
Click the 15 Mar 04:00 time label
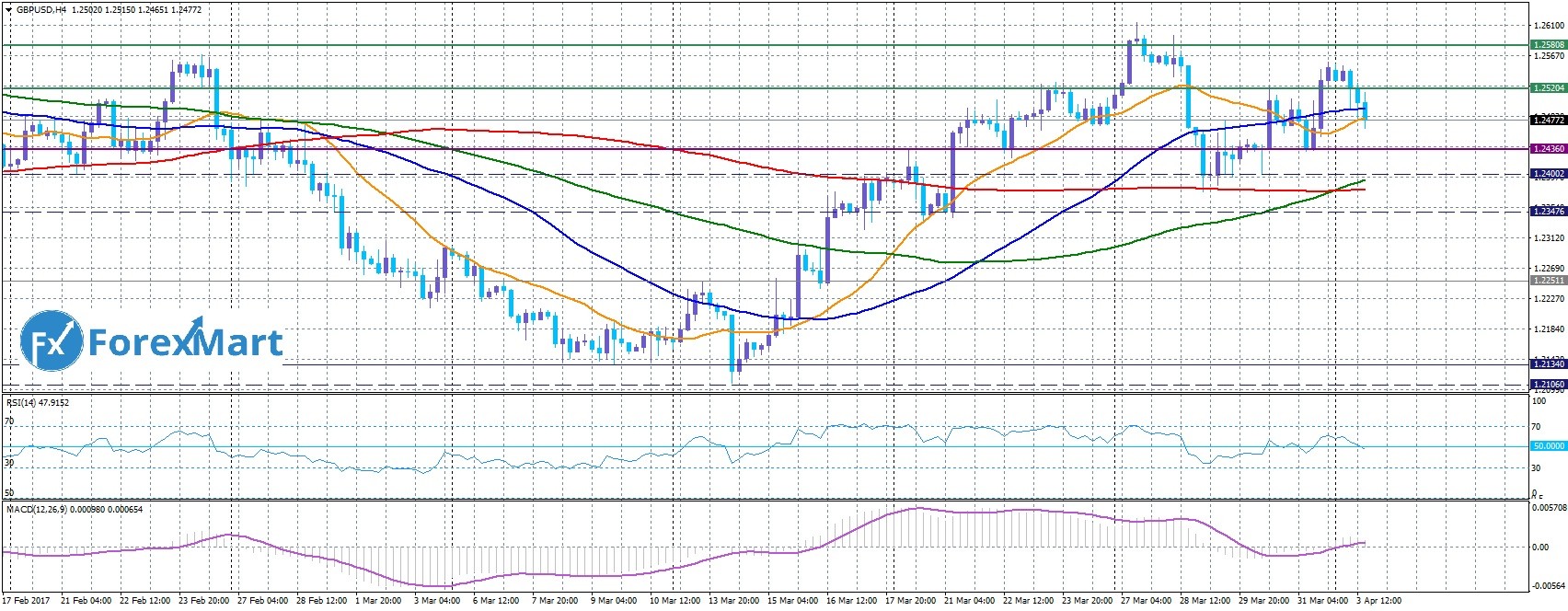pyautogui.click(x=795, y=601)
